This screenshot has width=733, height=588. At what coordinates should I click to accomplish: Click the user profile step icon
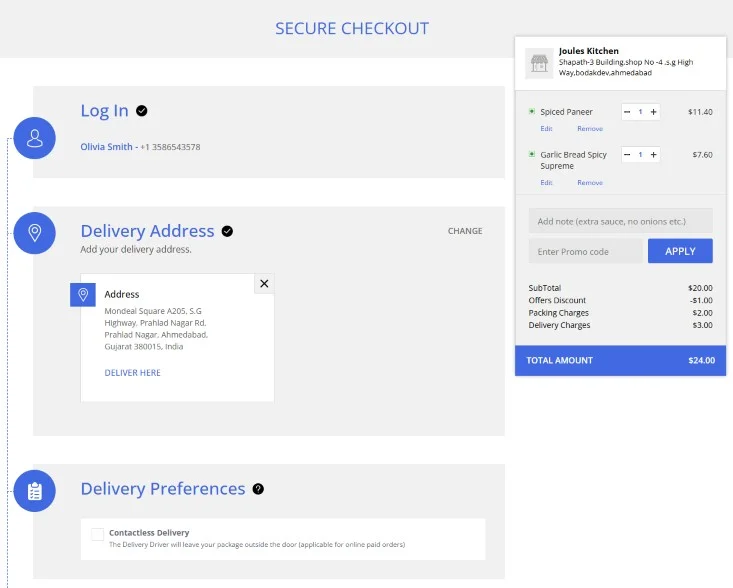click(35, 138)
